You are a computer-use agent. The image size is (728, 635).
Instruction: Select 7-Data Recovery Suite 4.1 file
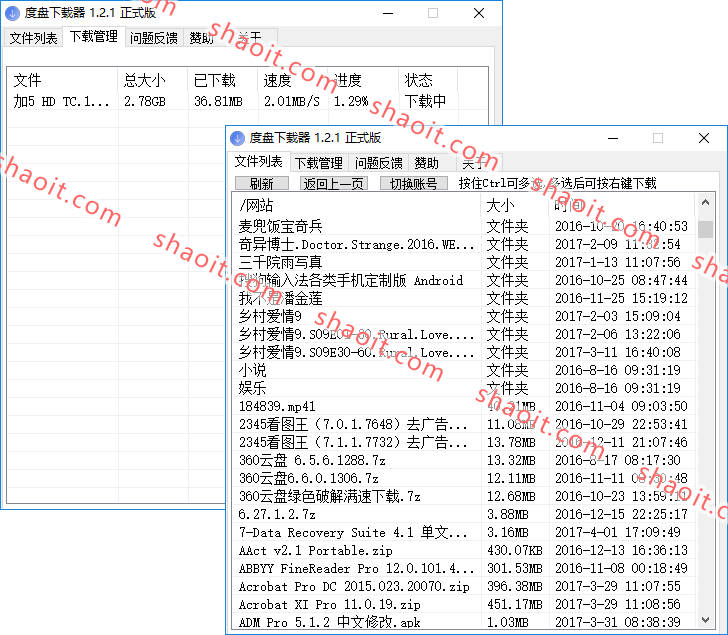click(x=353, y=532)
